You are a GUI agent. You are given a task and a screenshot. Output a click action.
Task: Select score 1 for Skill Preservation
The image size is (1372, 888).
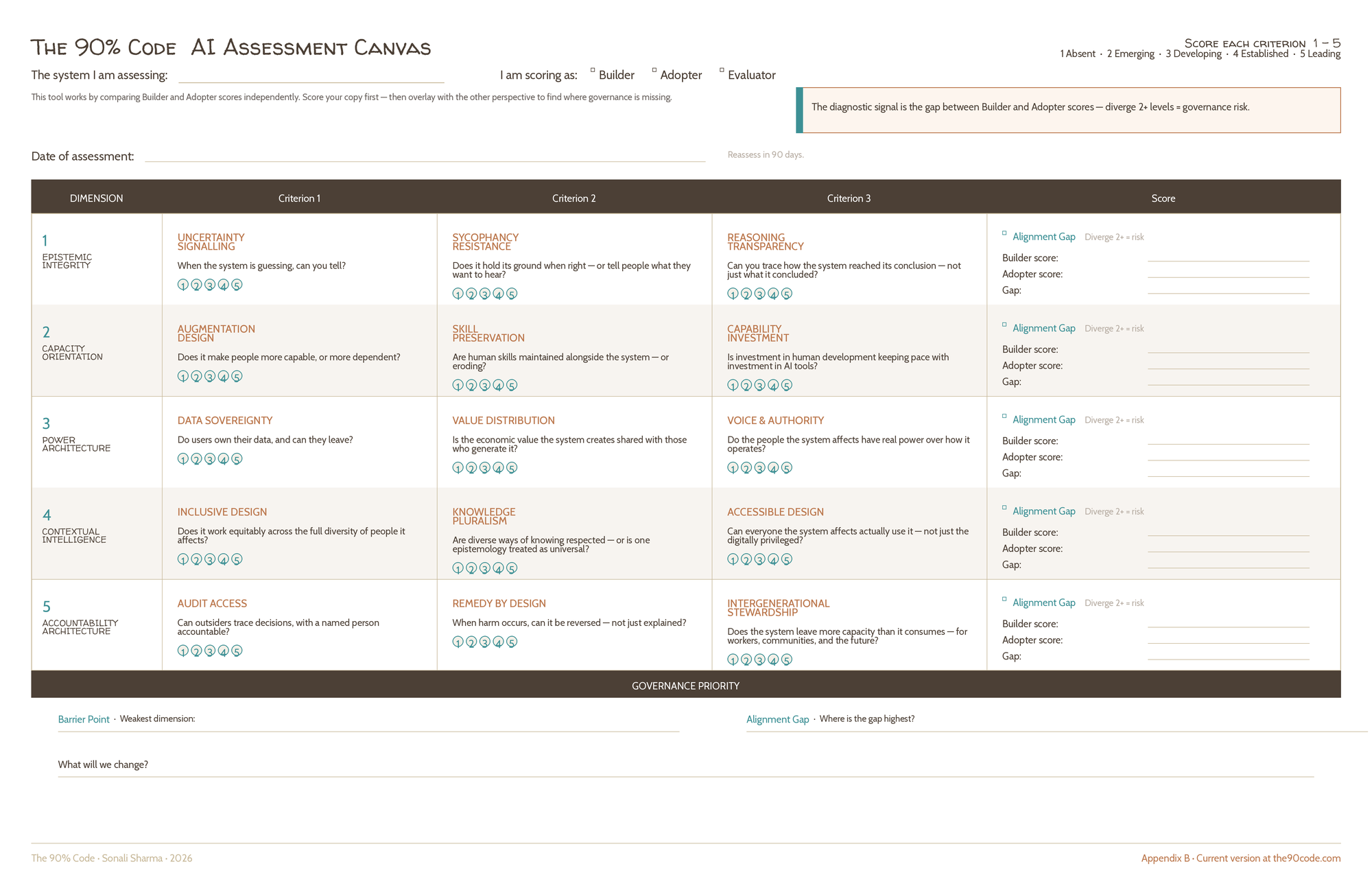458,385
